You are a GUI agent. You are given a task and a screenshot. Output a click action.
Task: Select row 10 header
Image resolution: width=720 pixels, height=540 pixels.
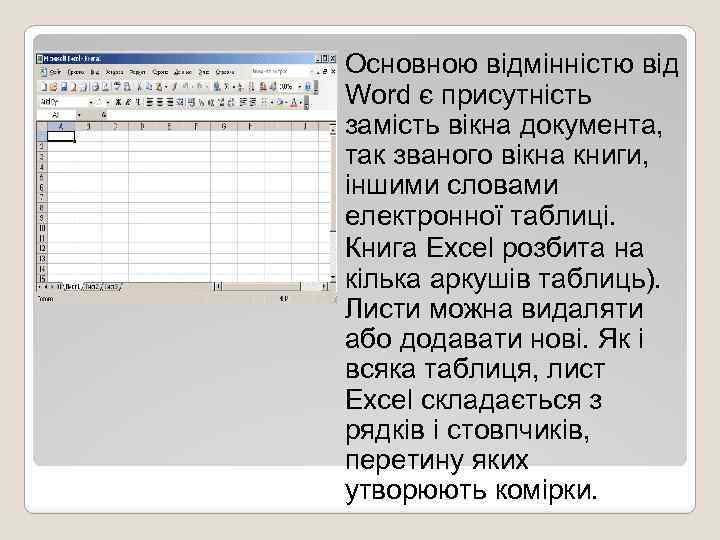coord(42,228)
